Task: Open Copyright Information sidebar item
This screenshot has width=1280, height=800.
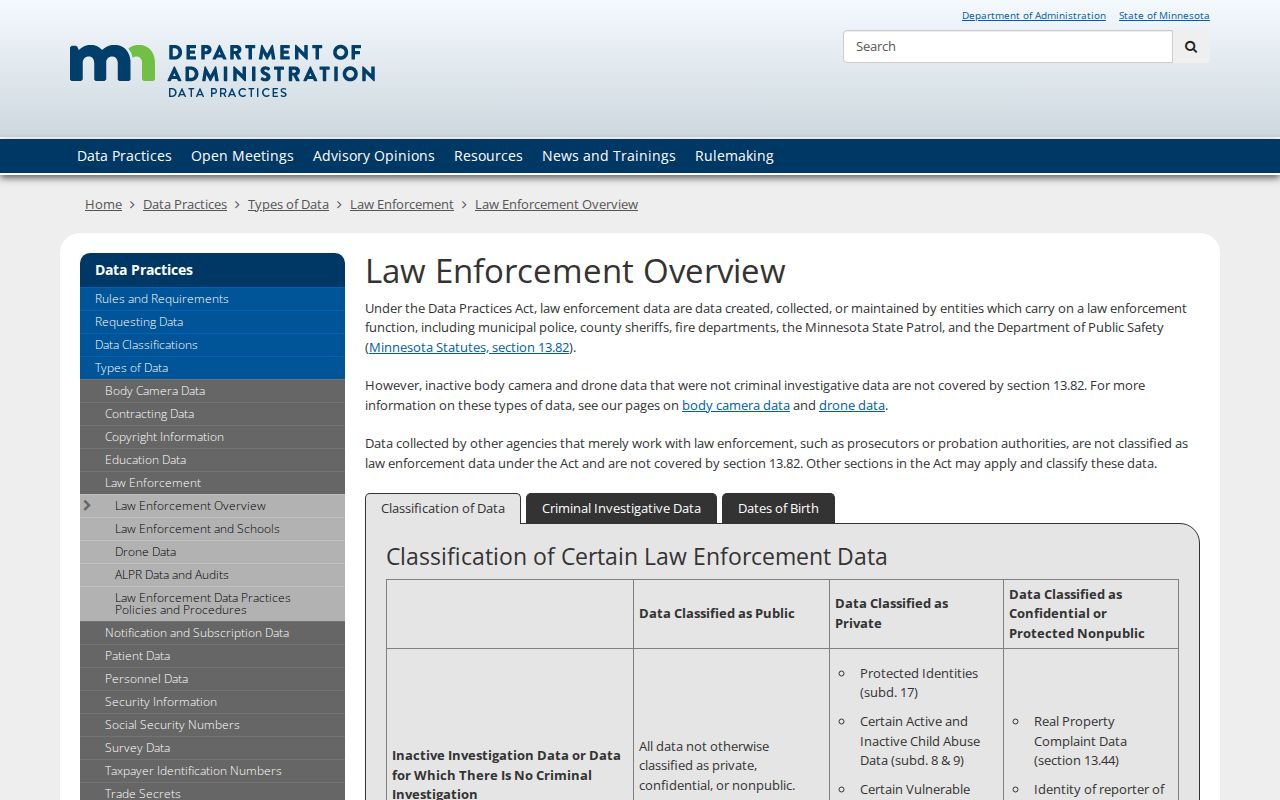Action: 212,437
